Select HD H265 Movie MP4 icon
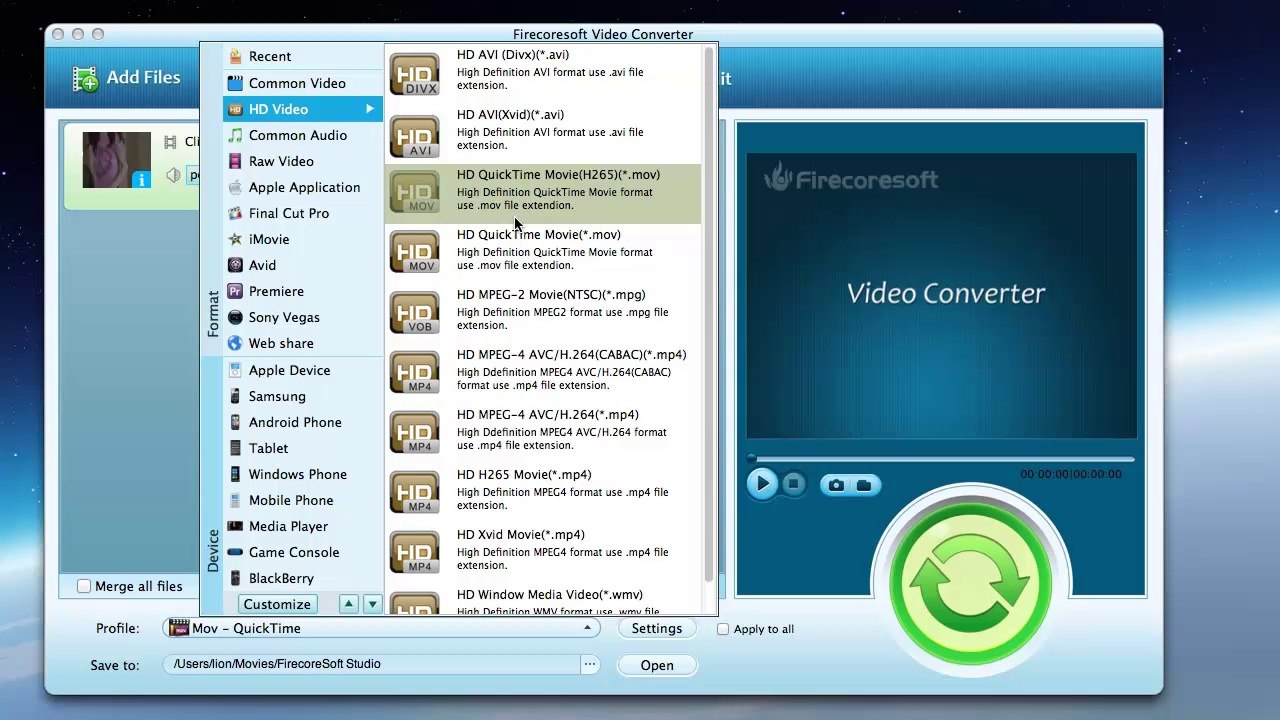The width and height of the screenshot is (1280, 720). click(414, 494)
